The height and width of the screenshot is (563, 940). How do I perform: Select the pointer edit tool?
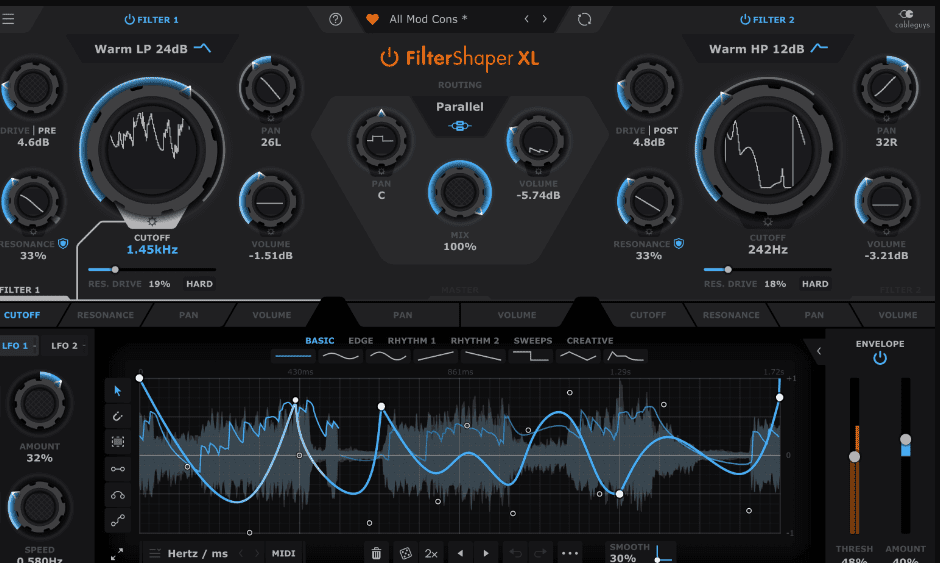click(x=118, y=390)
